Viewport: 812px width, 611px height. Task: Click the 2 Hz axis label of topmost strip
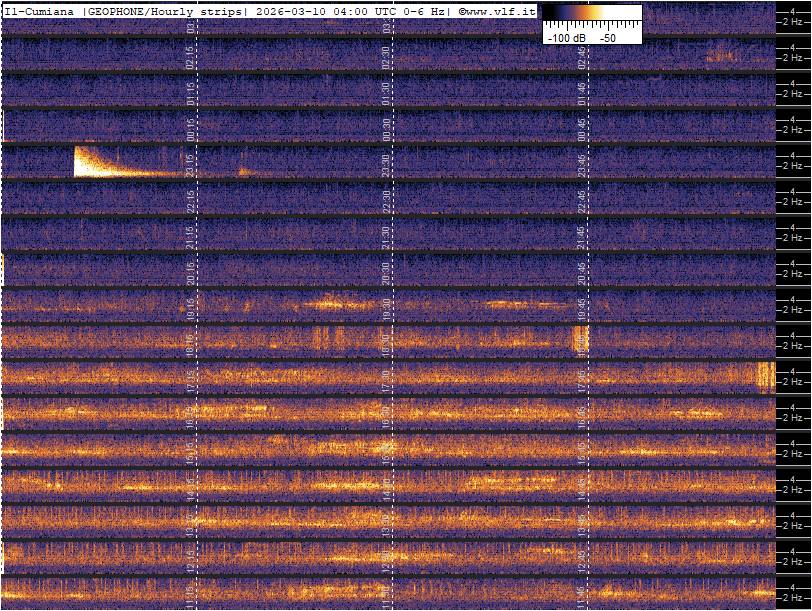coord(791,22)
